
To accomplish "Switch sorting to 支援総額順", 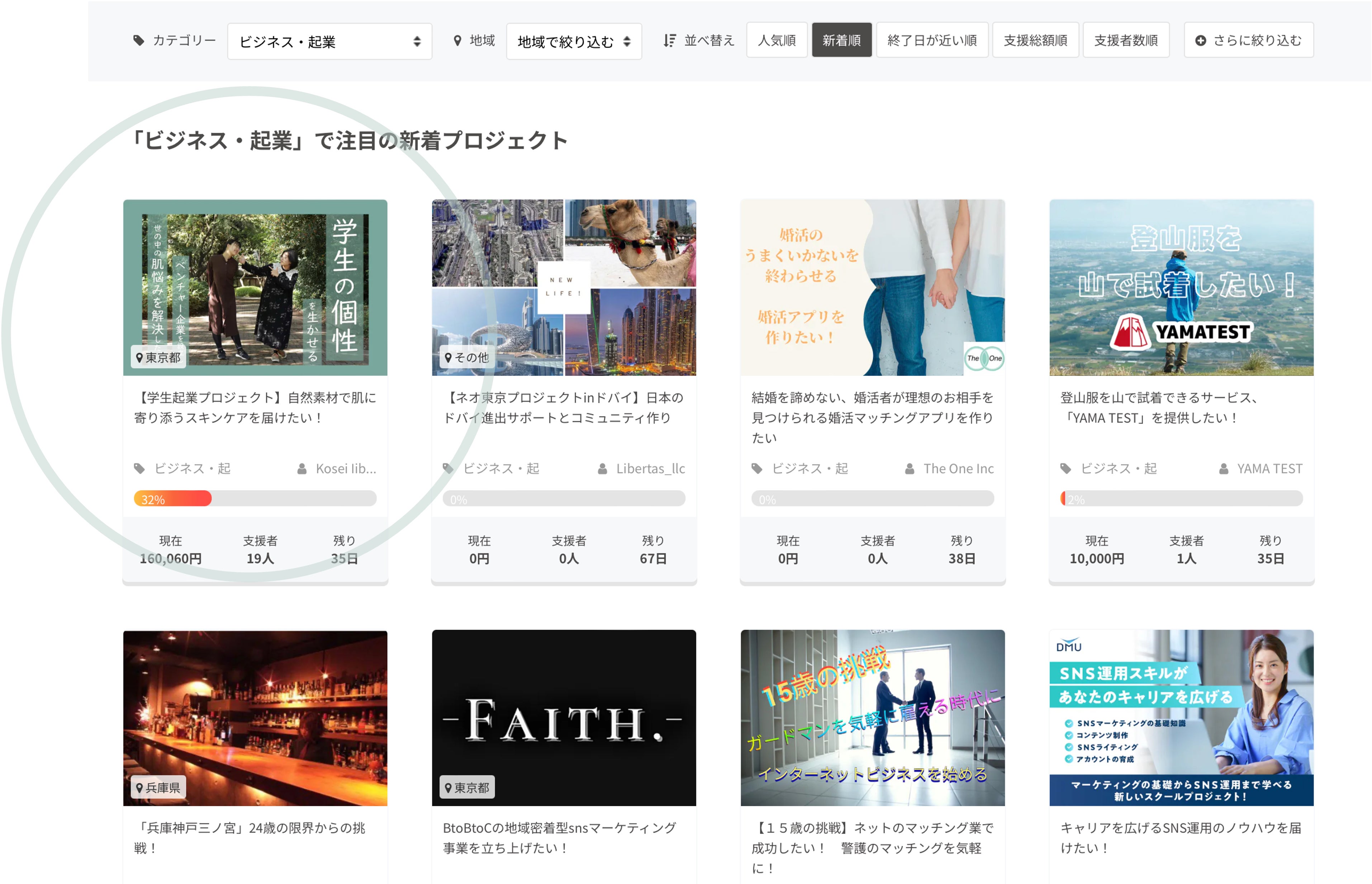I will [1035, 40].
